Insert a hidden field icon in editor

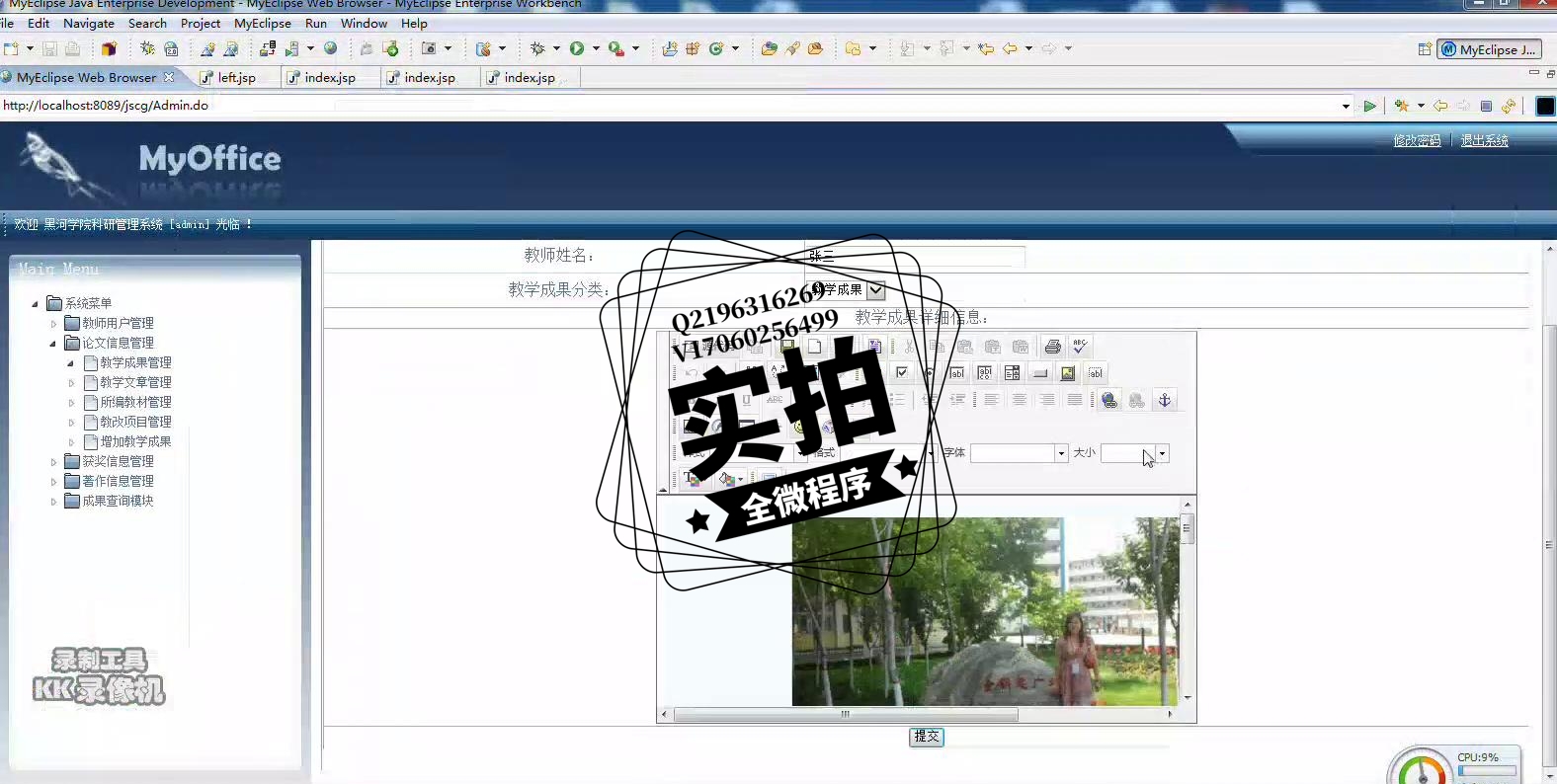tap(1096, 373)
